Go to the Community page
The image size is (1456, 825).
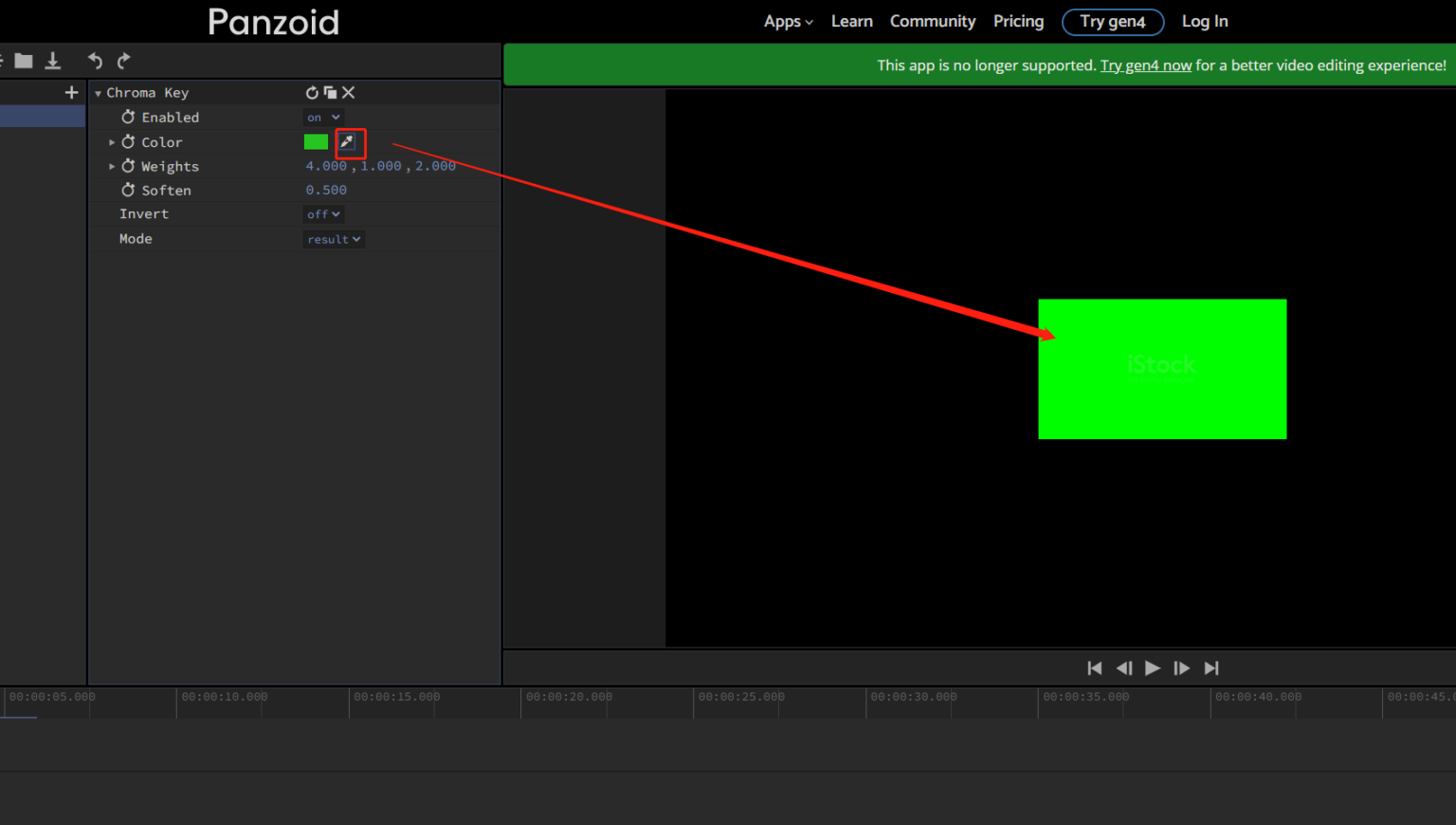click(932, 21)
